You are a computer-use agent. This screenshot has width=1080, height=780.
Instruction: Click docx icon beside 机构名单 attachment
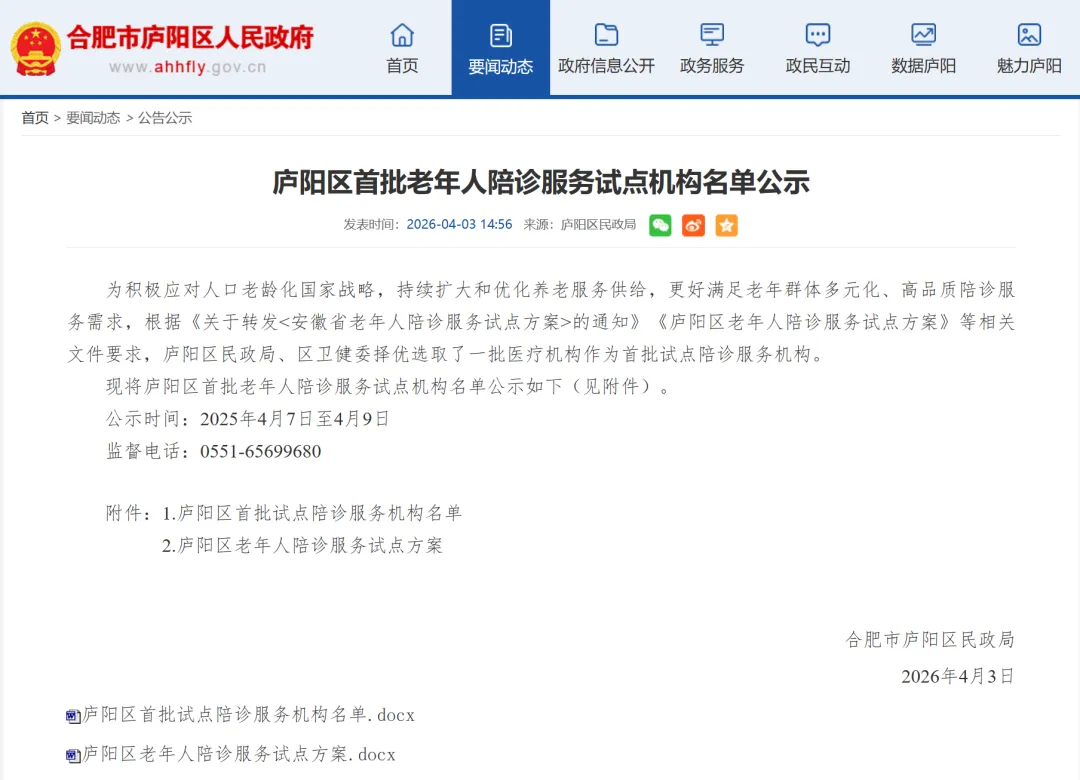coord(73,716)
